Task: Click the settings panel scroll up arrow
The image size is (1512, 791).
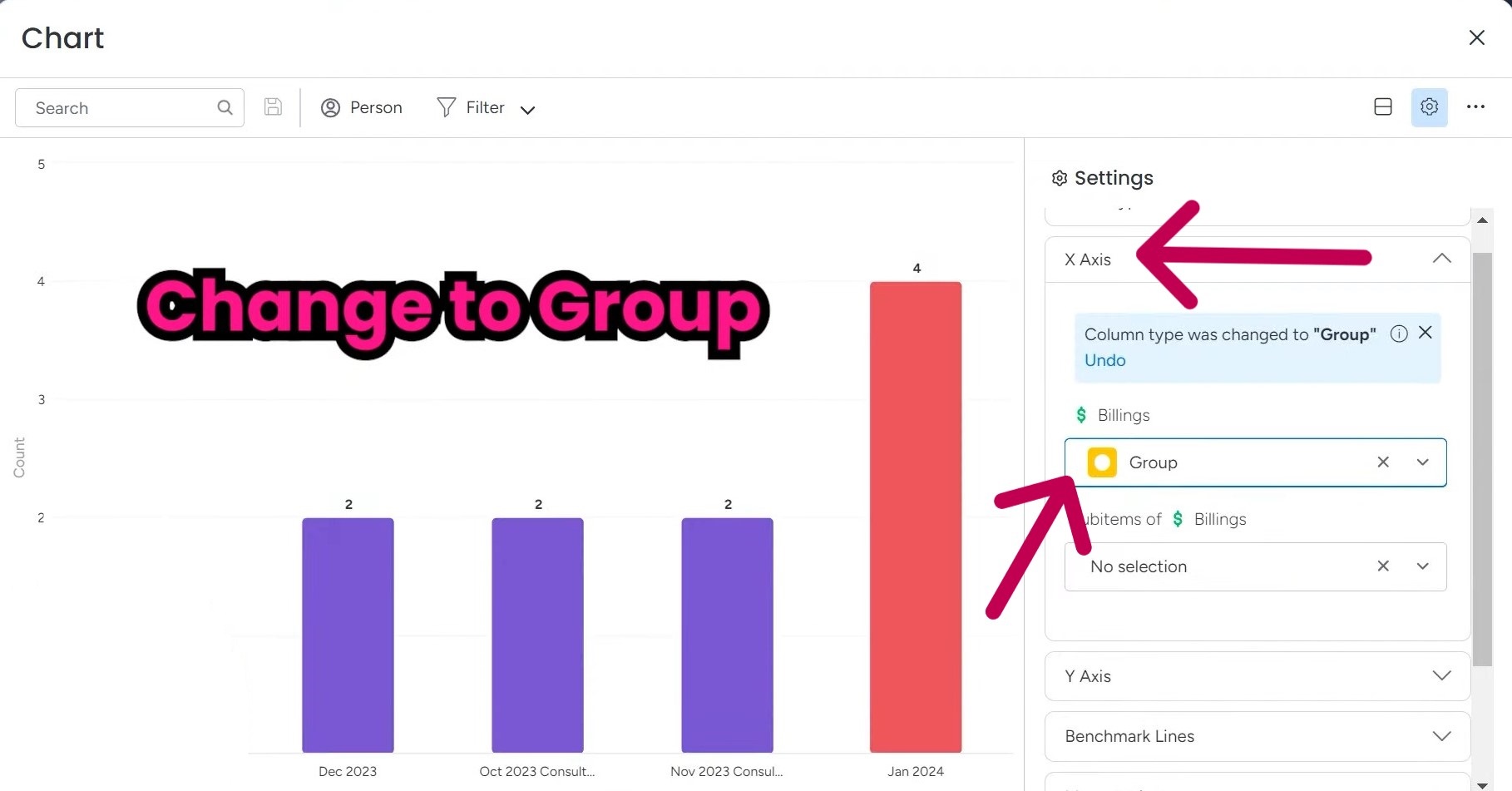Action: 1482,220
